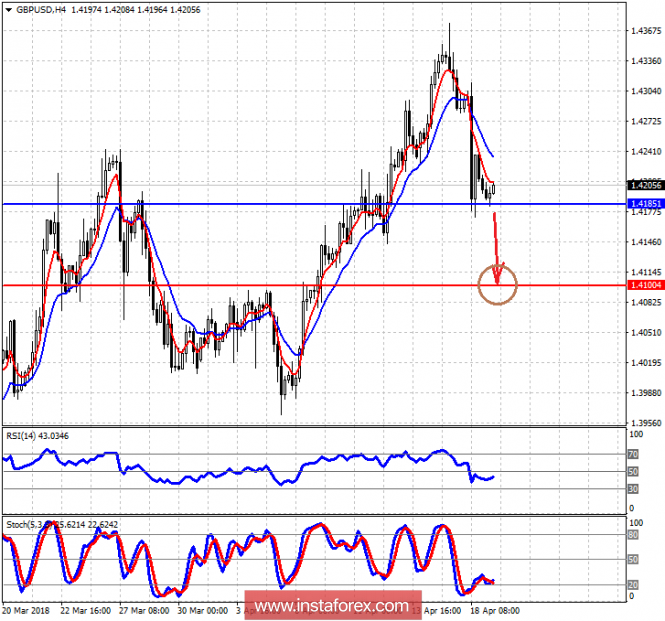Image resolution: width=665 pixels, height=621 pixels.
Task: Click the RSI 70 level axis label
Action: [x=633, y=455]
